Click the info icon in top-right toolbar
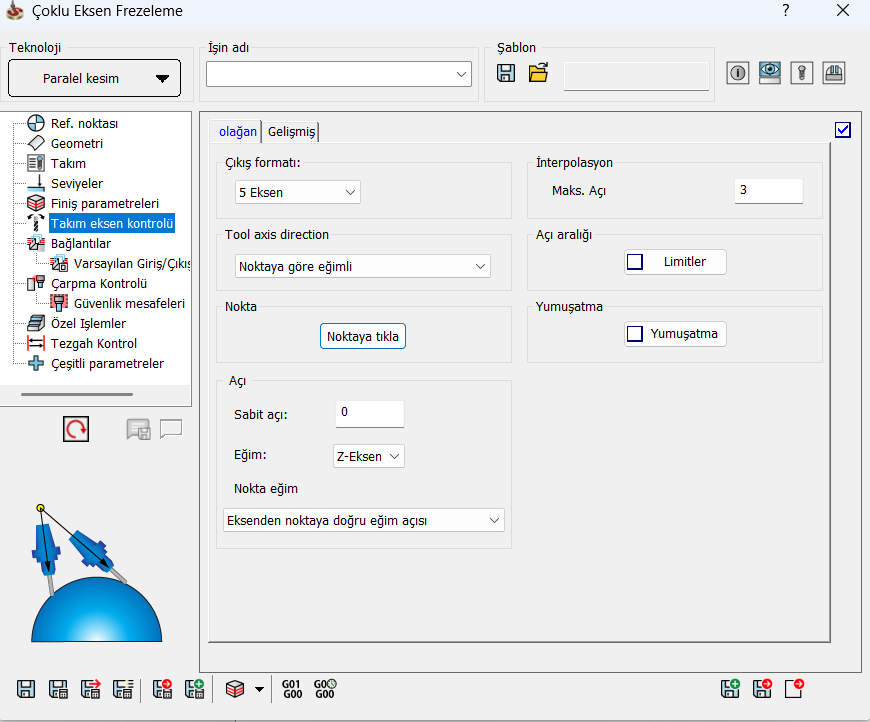The image size is (870, 722). point(738,73)
